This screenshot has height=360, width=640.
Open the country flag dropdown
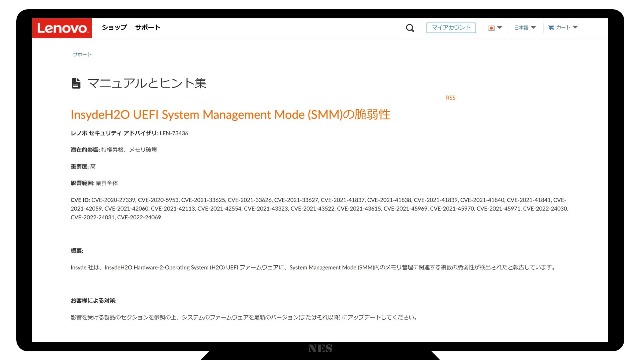point(495,28)
